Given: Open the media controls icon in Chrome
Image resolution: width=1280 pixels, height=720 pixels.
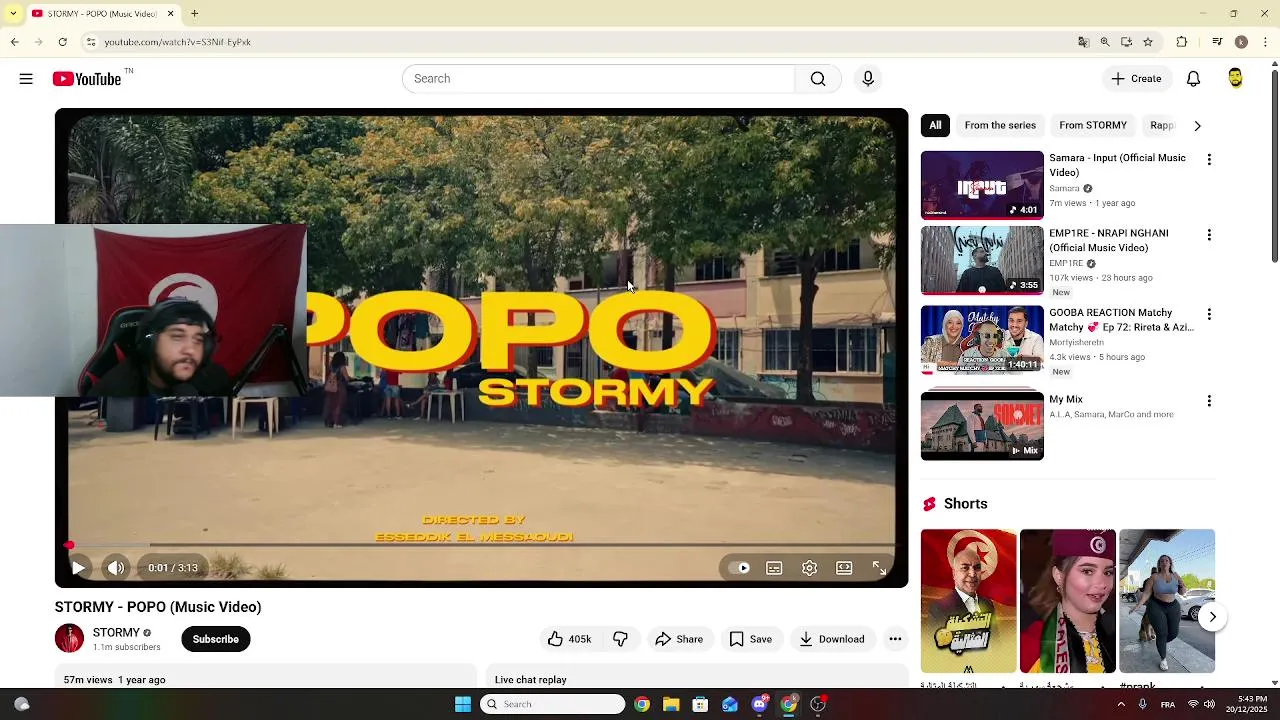Looking at the screenshot, I should point(1217,42).
